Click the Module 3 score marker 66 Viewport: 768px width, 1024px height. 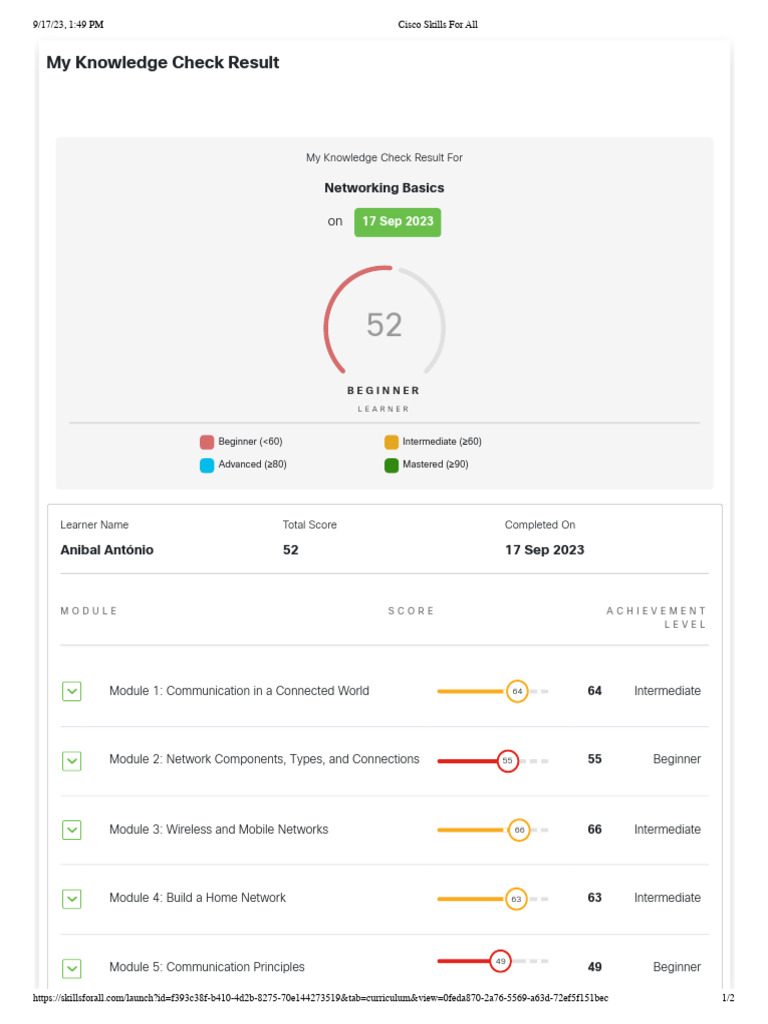point(519,830)
